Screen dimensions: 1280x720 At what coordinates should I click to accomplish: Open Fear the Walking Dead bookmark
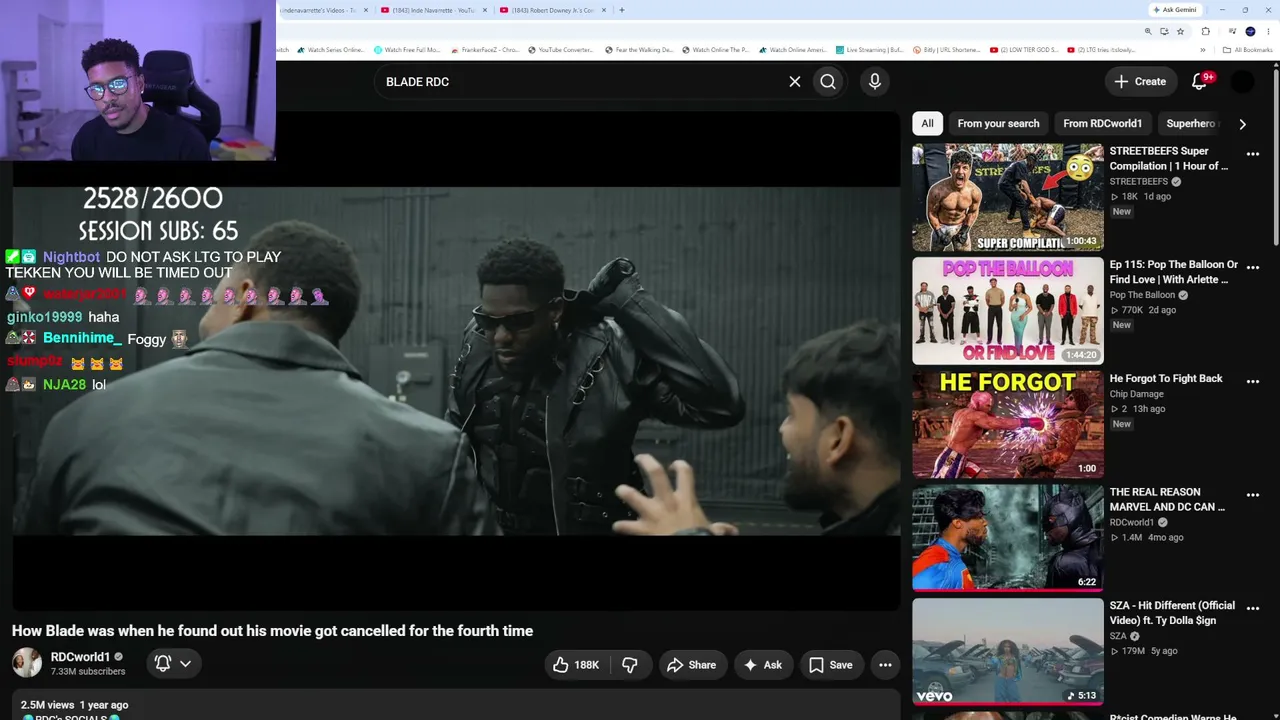[x=637, y=50]
